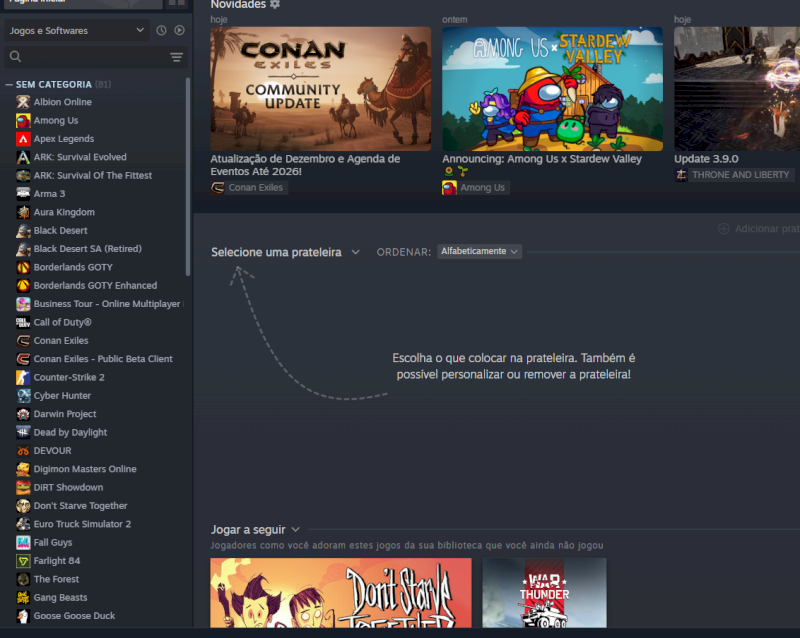Click the library search magnifier icon
Screen dimensions: 800x638
click(x=15, y=56)
